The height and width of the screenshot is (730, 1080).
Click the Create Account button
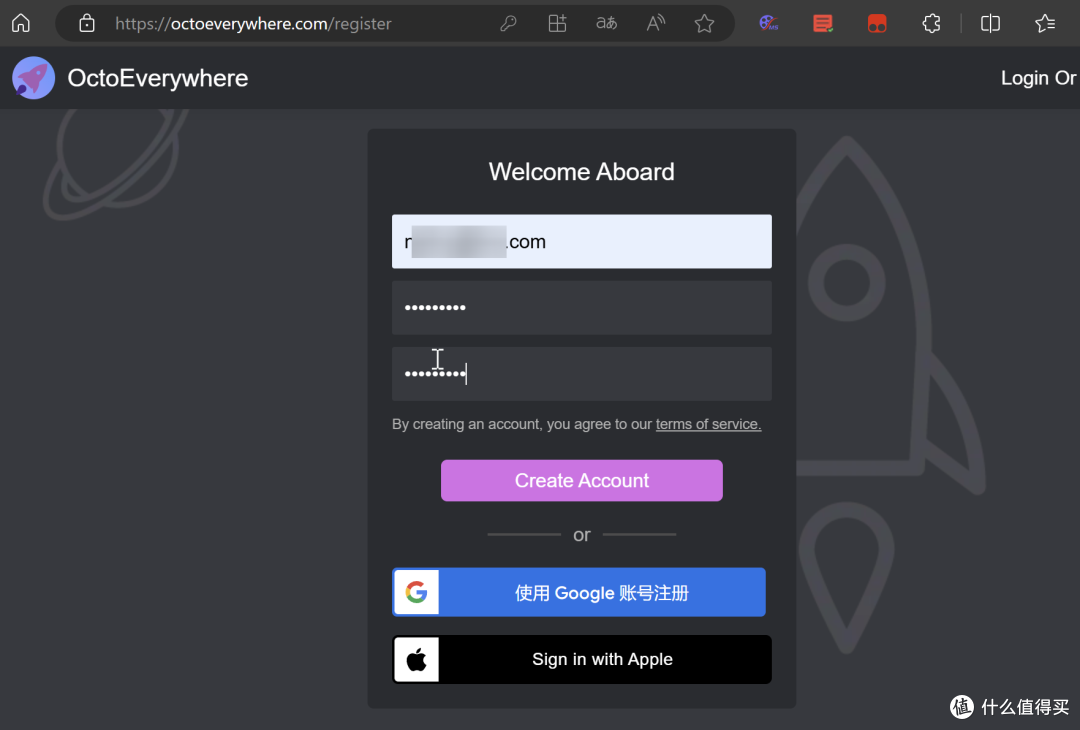click(x=581, y=480)
